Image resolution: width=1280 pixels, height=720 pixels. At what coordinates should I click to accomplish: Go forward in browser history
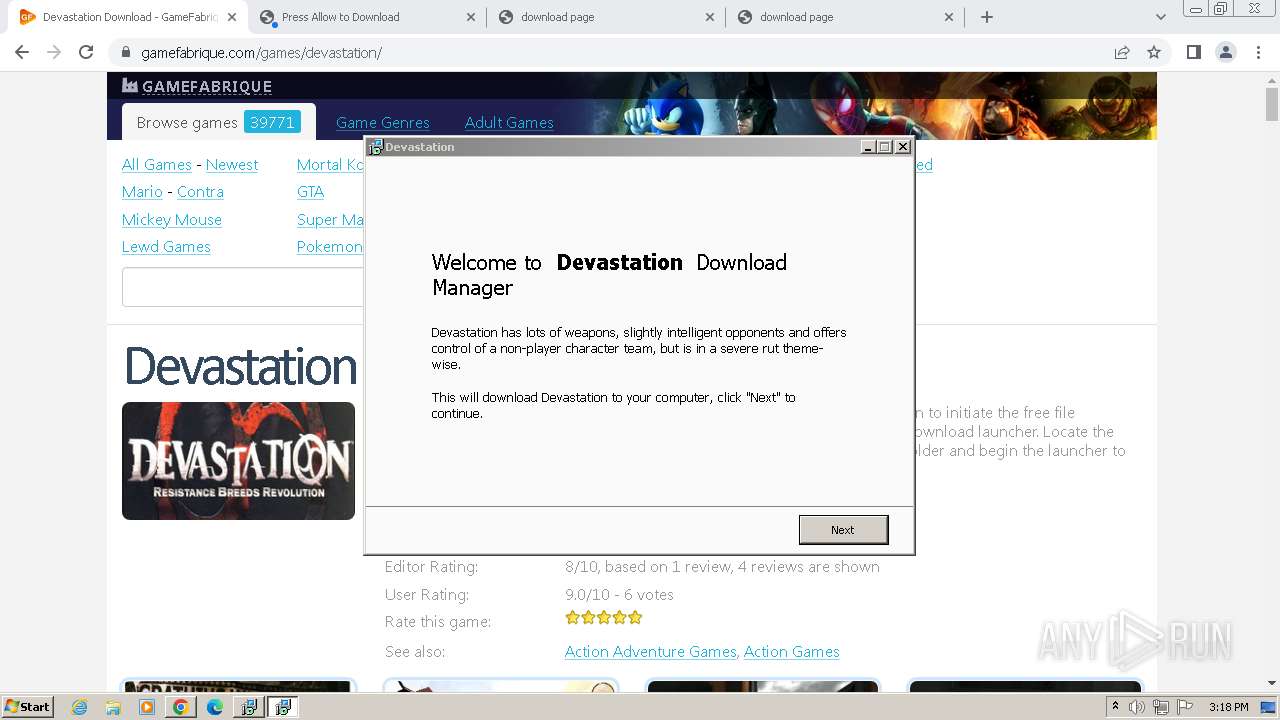pyautogui.click(x=54, y=52)
